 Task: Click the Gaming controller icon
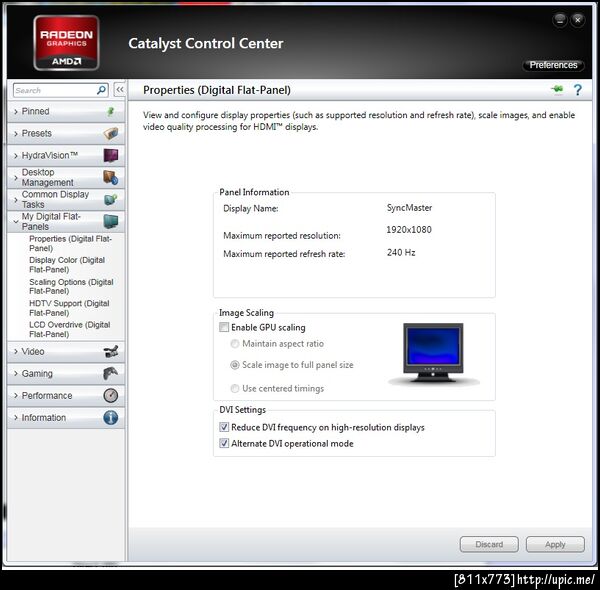point(111,373)
